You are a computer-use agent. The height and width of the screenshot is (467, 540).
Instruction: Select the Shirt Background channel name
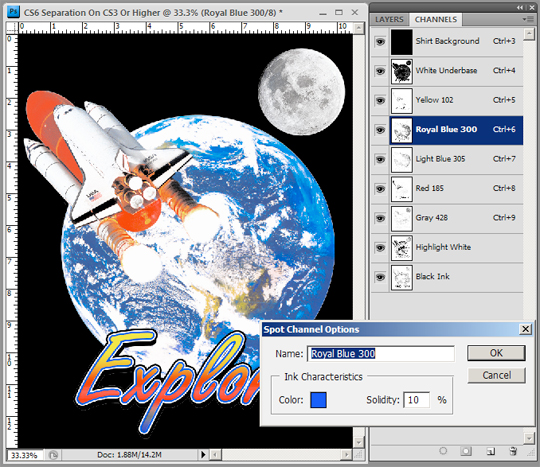click(x=447, y=41)
